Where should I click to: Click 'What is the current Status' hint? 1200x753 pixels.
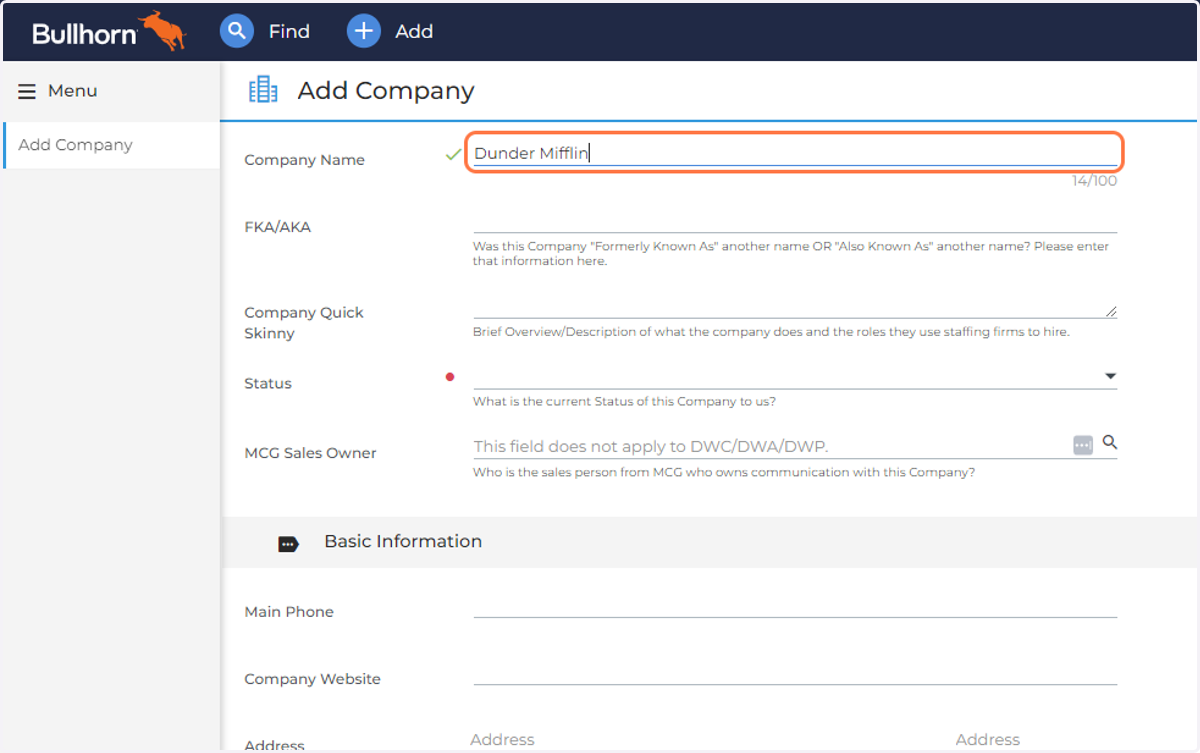coord(624,402)
